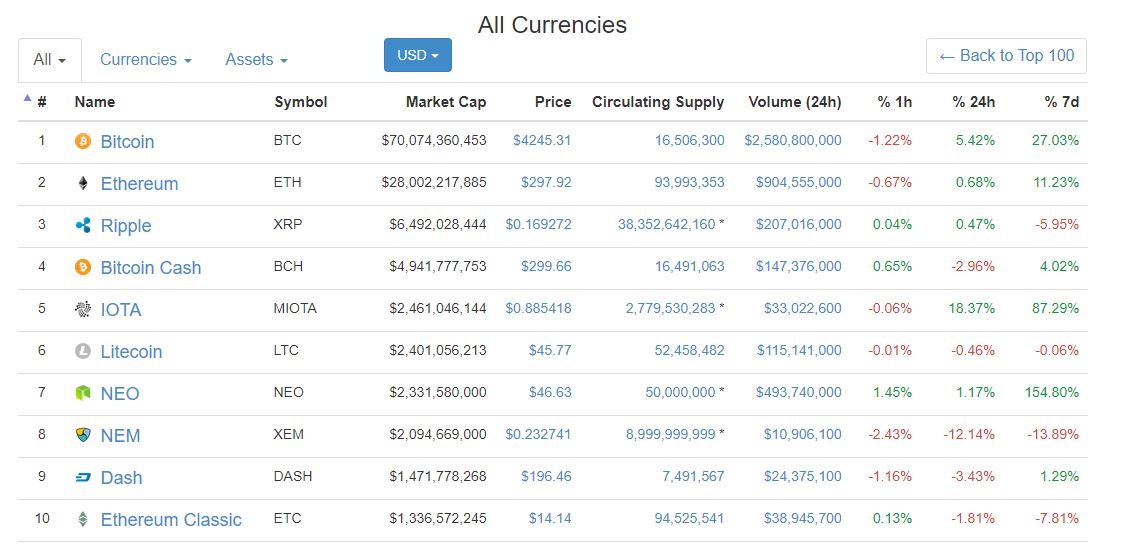Click the NEM shield logo icon
The height and width of the screenshot is (548, 1142).
pyautogui.click(x=83, y=435)
